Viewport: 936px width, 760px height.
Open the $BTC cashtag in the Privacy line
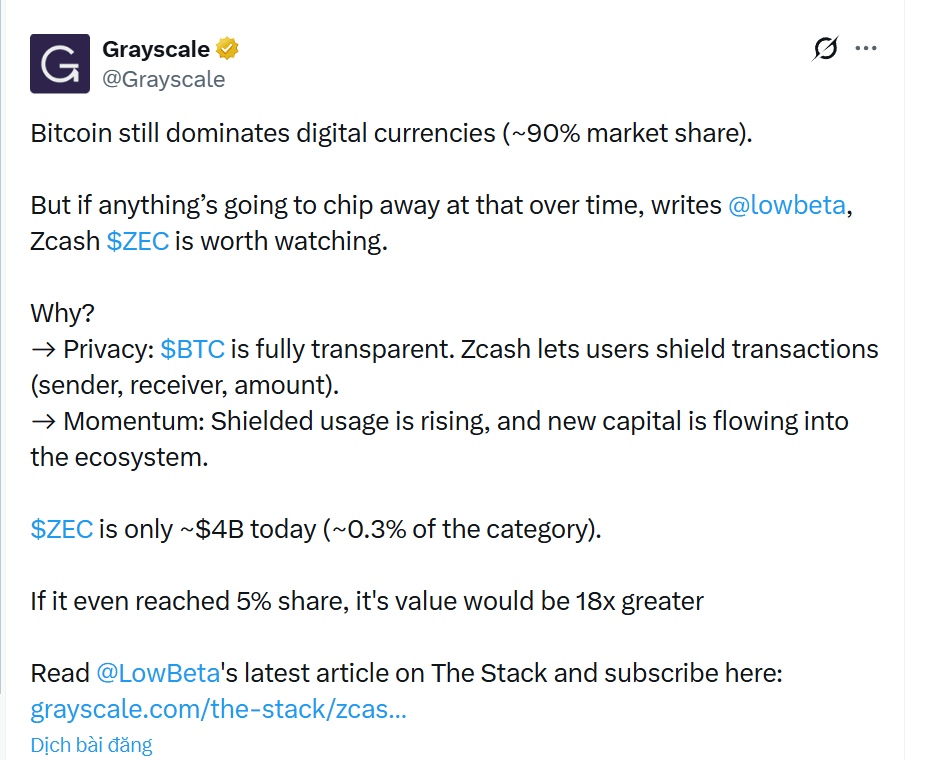click(192, 349)
